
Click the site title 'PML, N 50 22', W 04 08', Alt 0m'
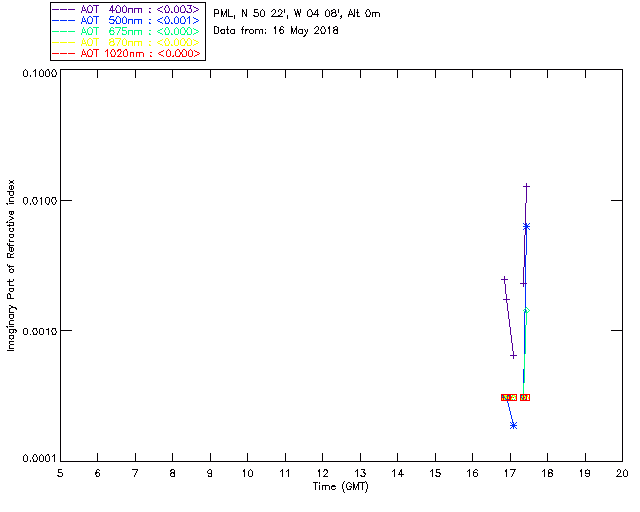(297, 14)
